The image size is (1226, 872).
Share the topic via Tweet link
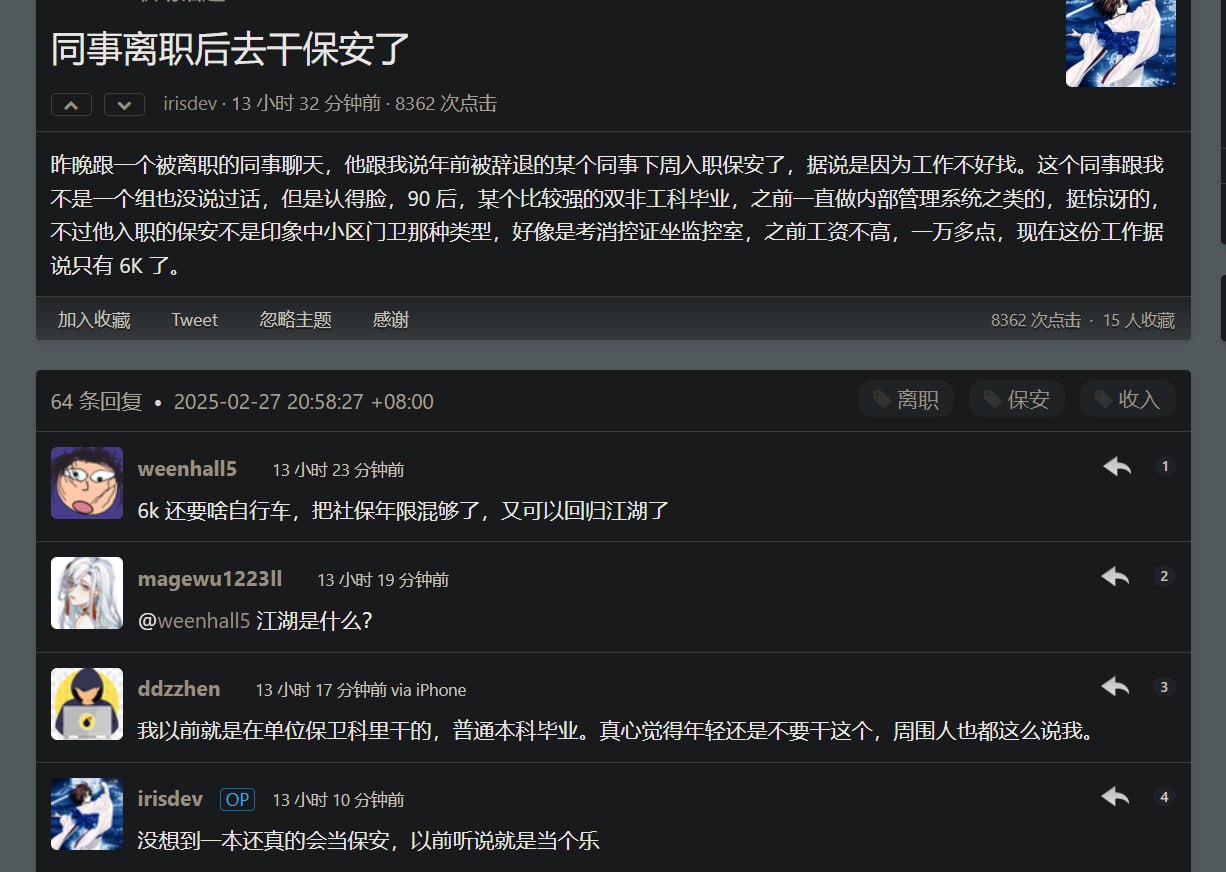pos(194,320)
